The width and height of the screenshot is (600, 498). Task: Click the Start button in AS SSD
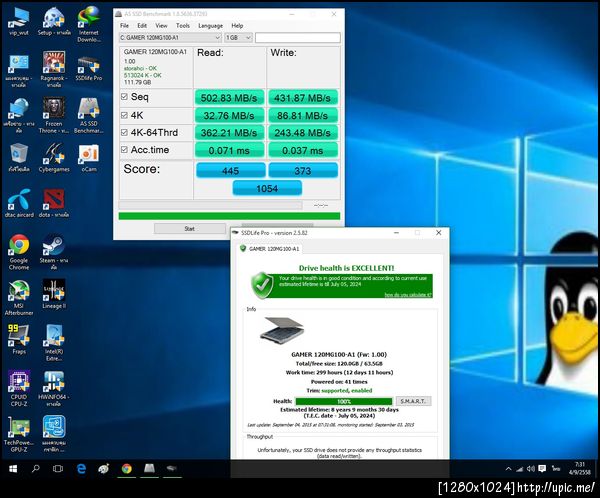click(190, 229)
